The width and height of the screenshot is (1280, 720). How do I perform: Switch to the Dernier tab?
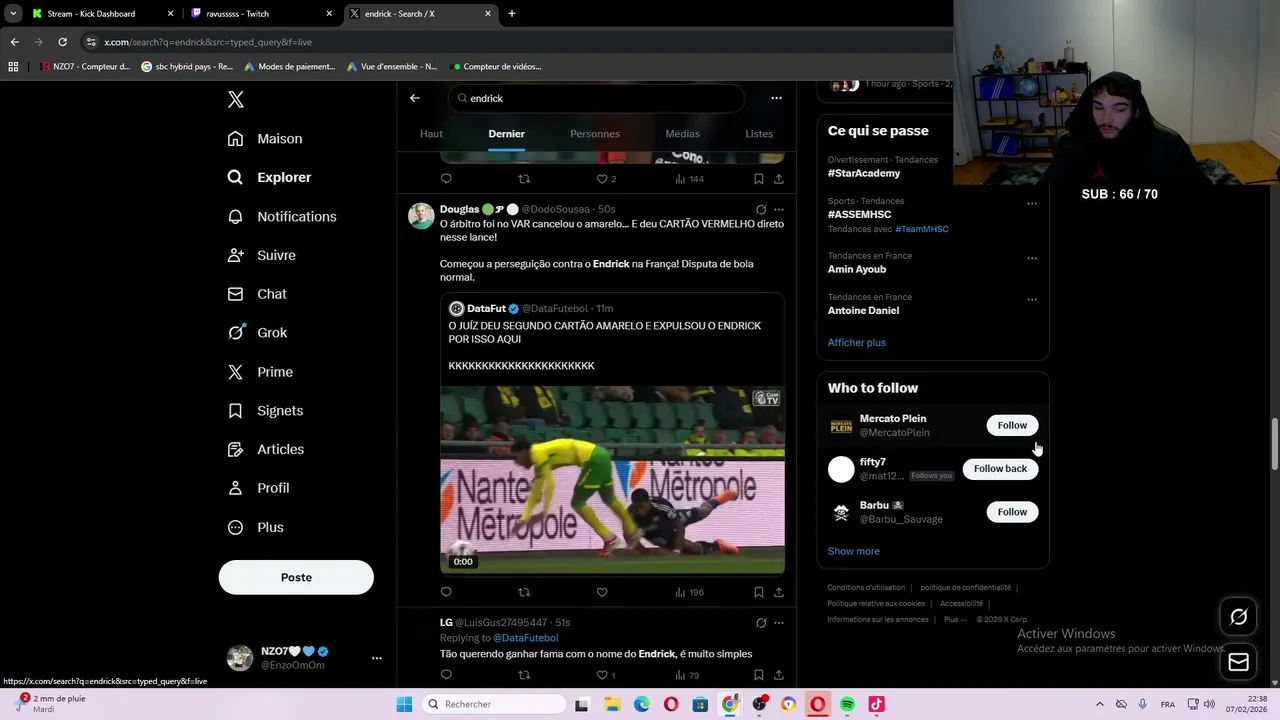coord(506,134)
